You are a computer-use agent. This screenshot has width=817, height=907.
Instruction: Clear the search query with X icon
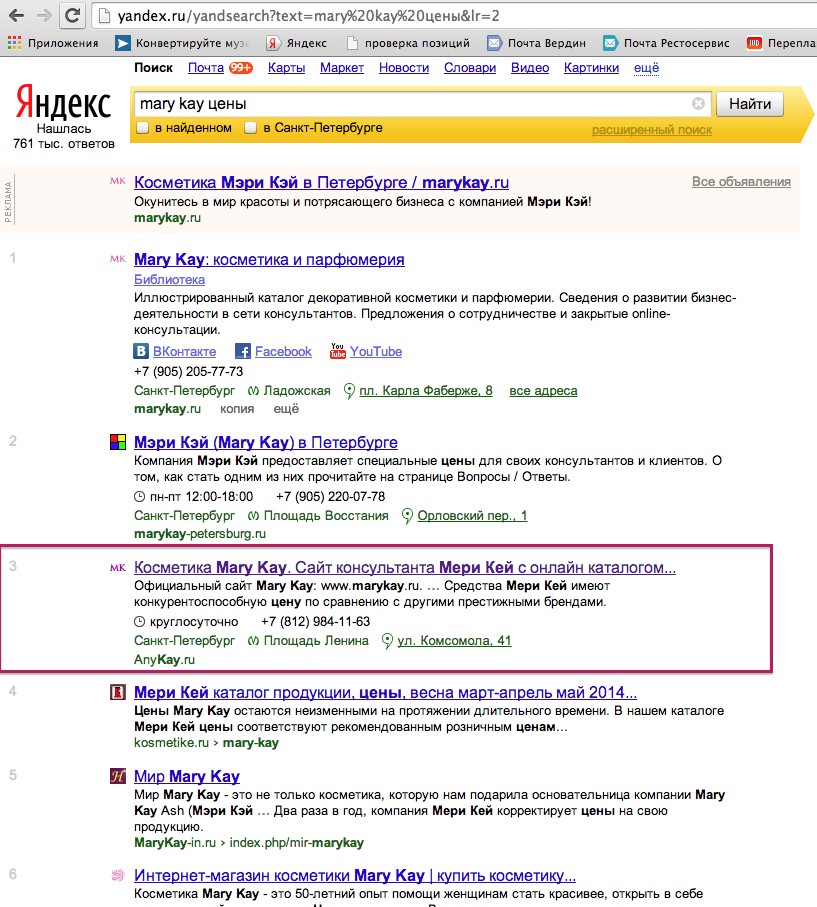(698, 104)
